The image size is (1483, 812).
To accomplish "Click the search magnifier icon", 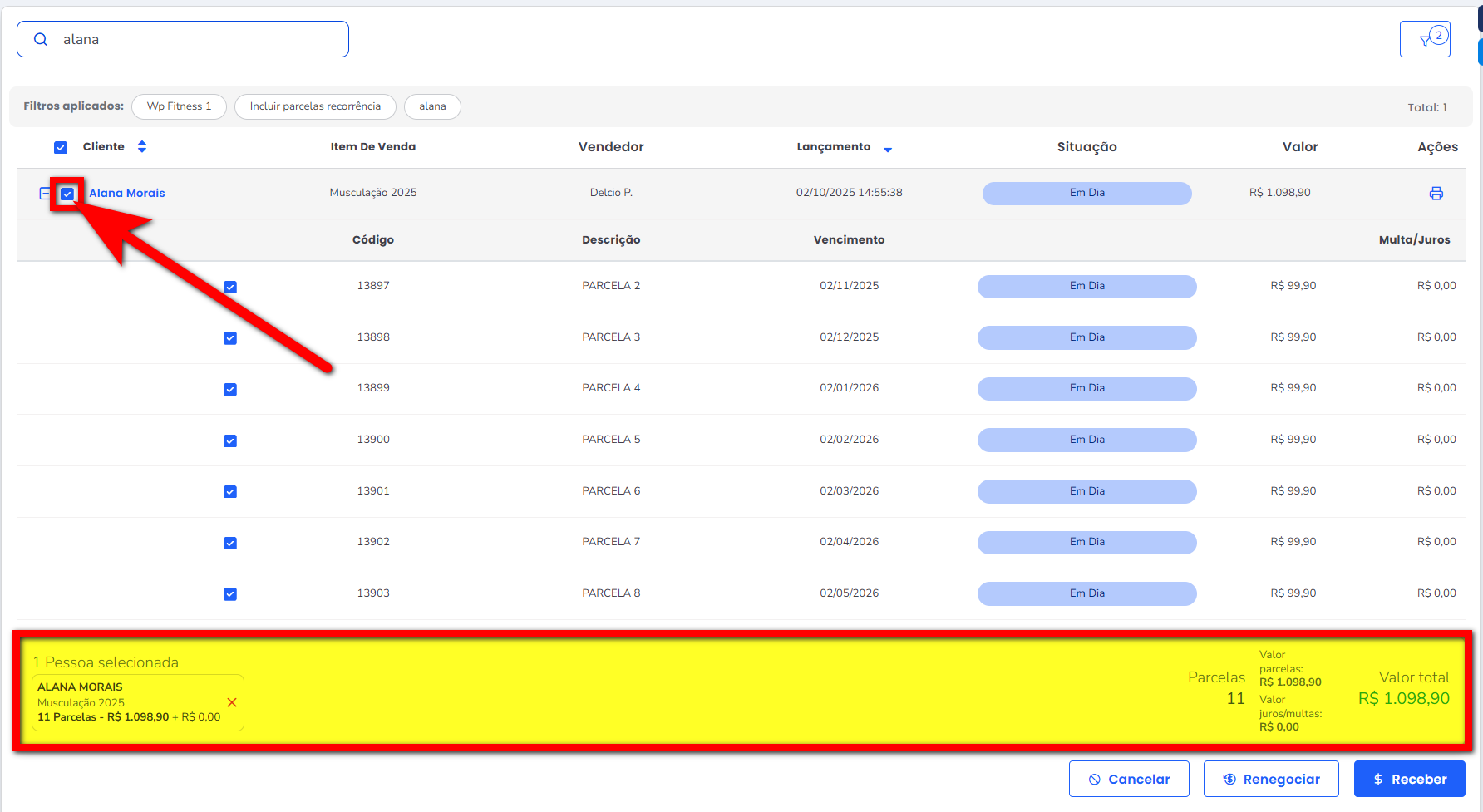I will (41, 39).
